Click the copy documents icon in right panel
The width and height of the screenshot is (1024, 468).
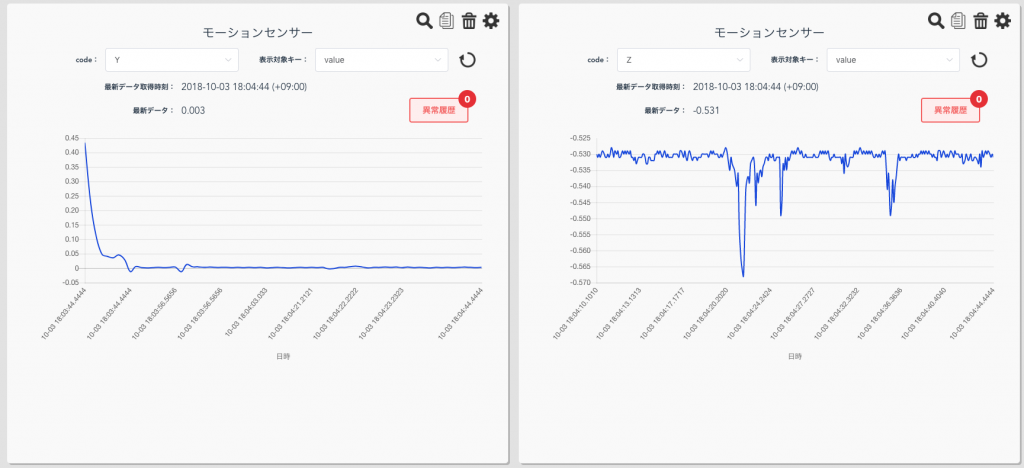[958, 20]
